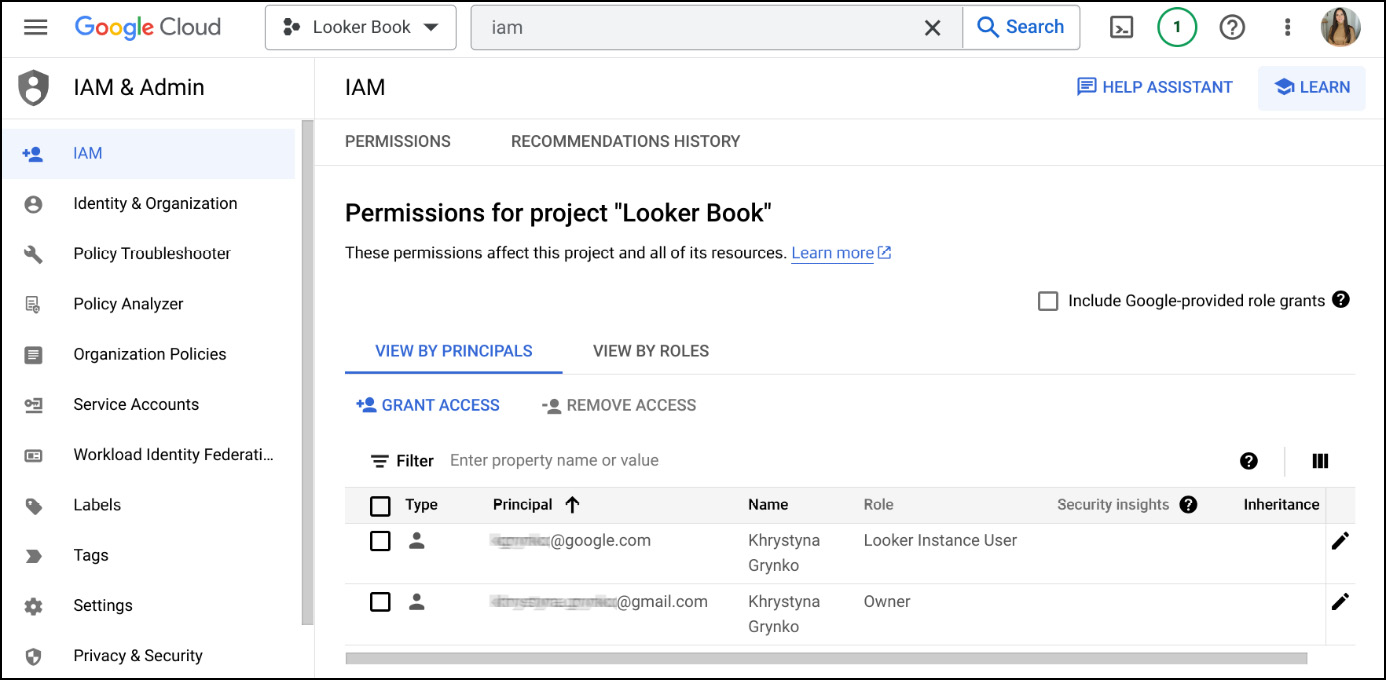Image resolution: width=1386 pixels, height=680 pixels.
Task: Click the LEARN button
Action: pos(1312,87)
